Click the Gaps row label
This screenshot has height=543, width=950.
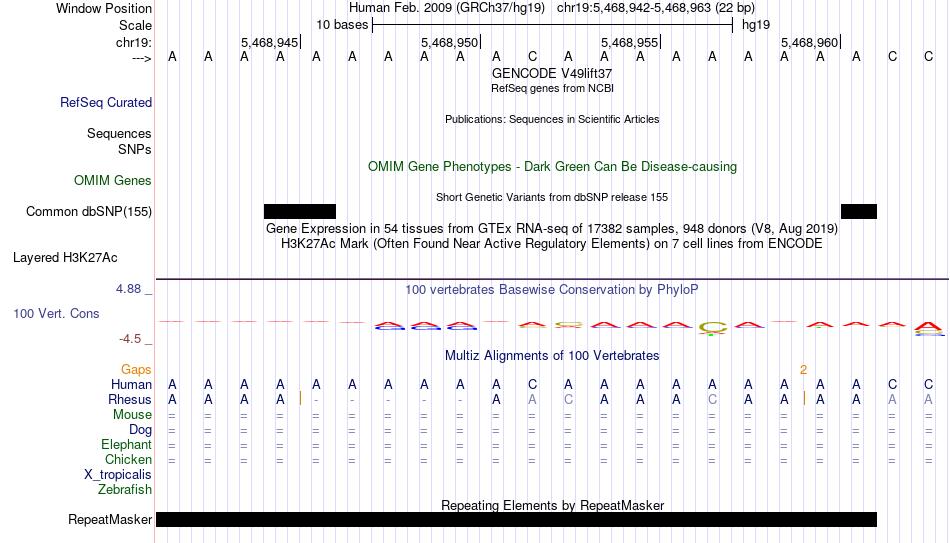click(x=136, y=370)
